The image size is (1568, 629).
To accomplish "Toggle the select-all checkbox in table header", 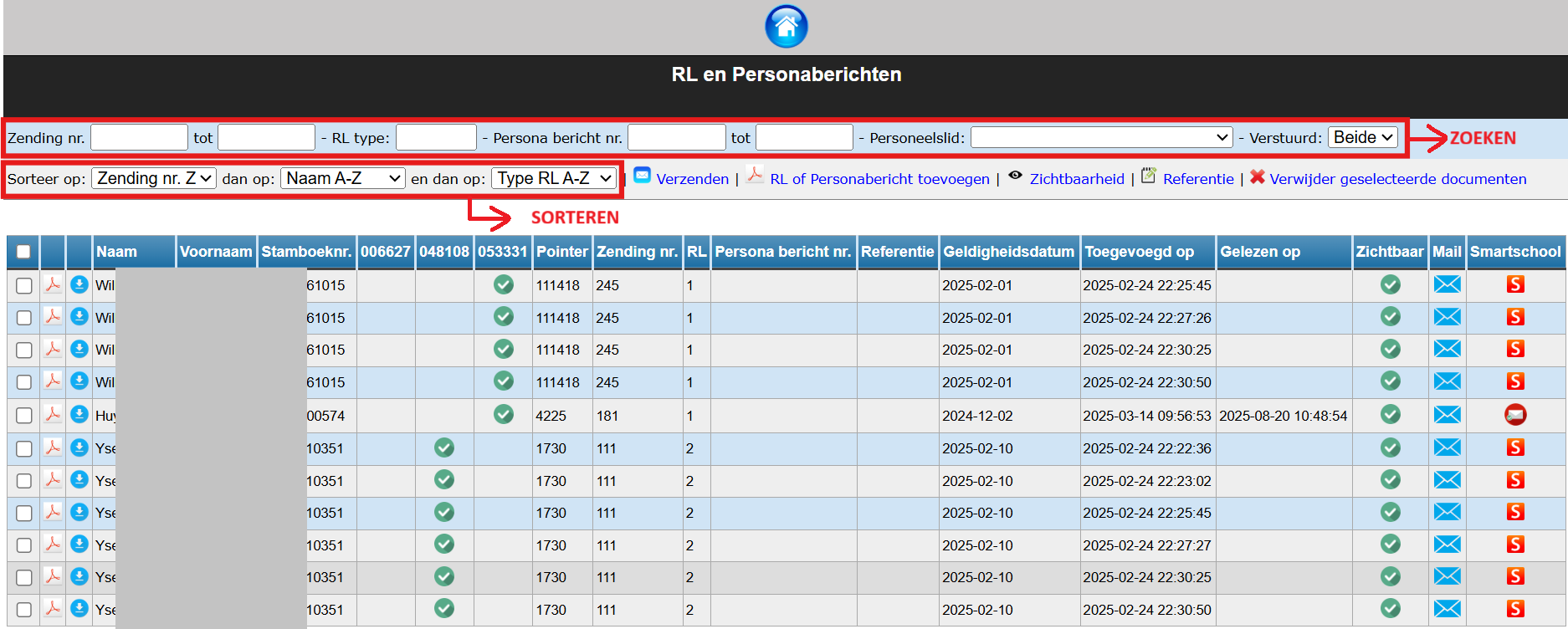I will [23, 252].
